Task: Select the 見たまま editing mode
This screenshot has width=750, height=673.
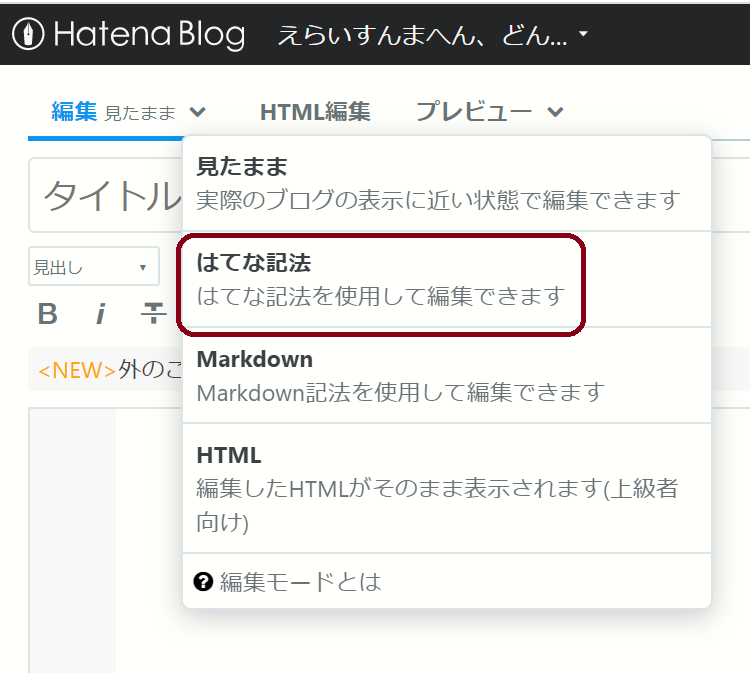Action: pos(447,183)
